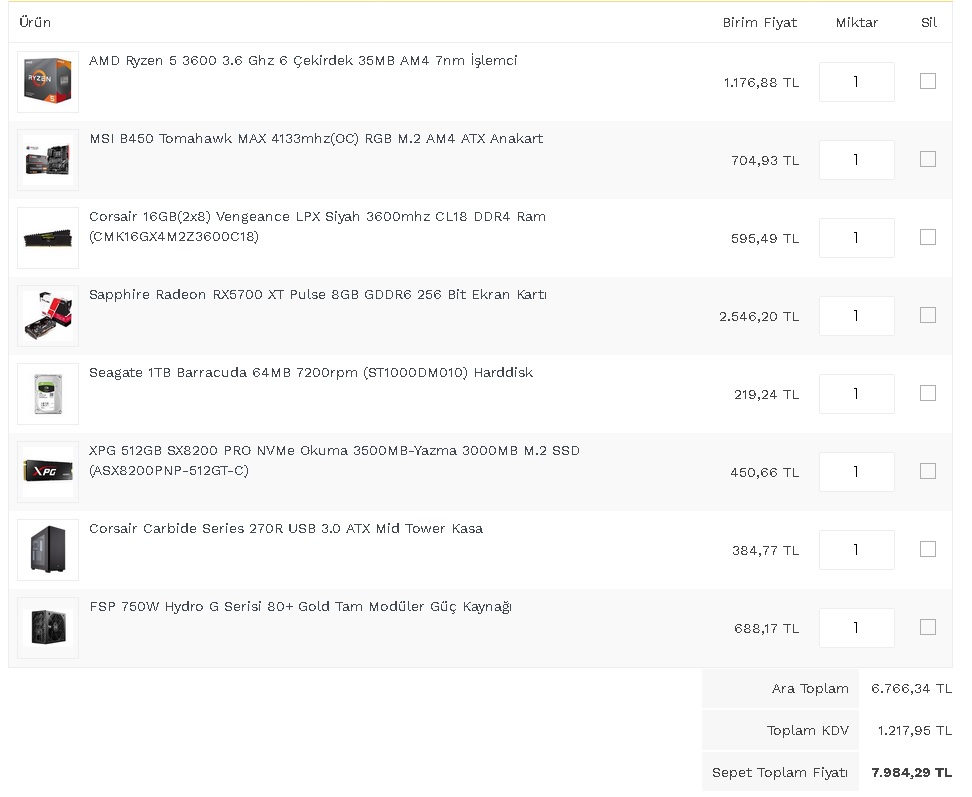Focus the quantity box for Corsair Vengeance RAM
972x797 pixels.
pyautogui.click(x=857, y=238)
